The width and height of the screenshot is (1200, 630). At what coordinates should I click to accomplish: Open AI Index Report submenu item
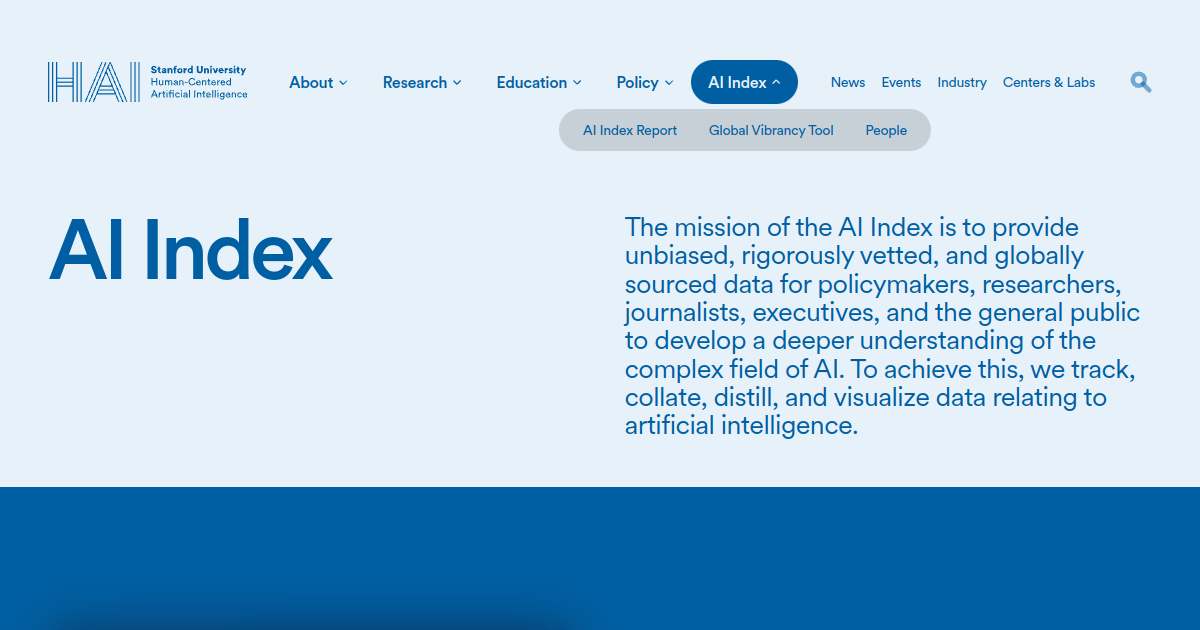click(630, 130)
